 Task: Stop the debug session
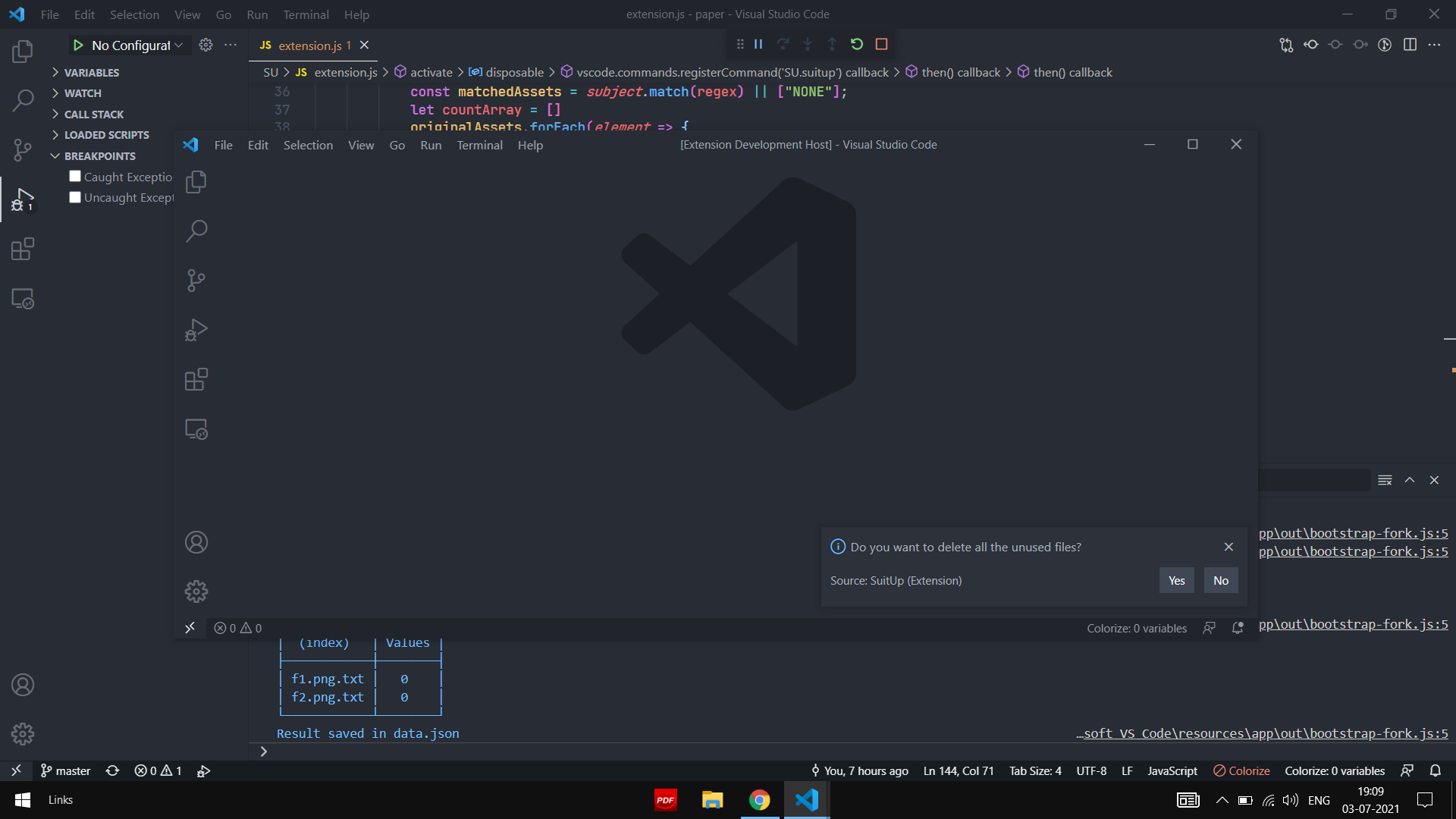coord(881,44)
